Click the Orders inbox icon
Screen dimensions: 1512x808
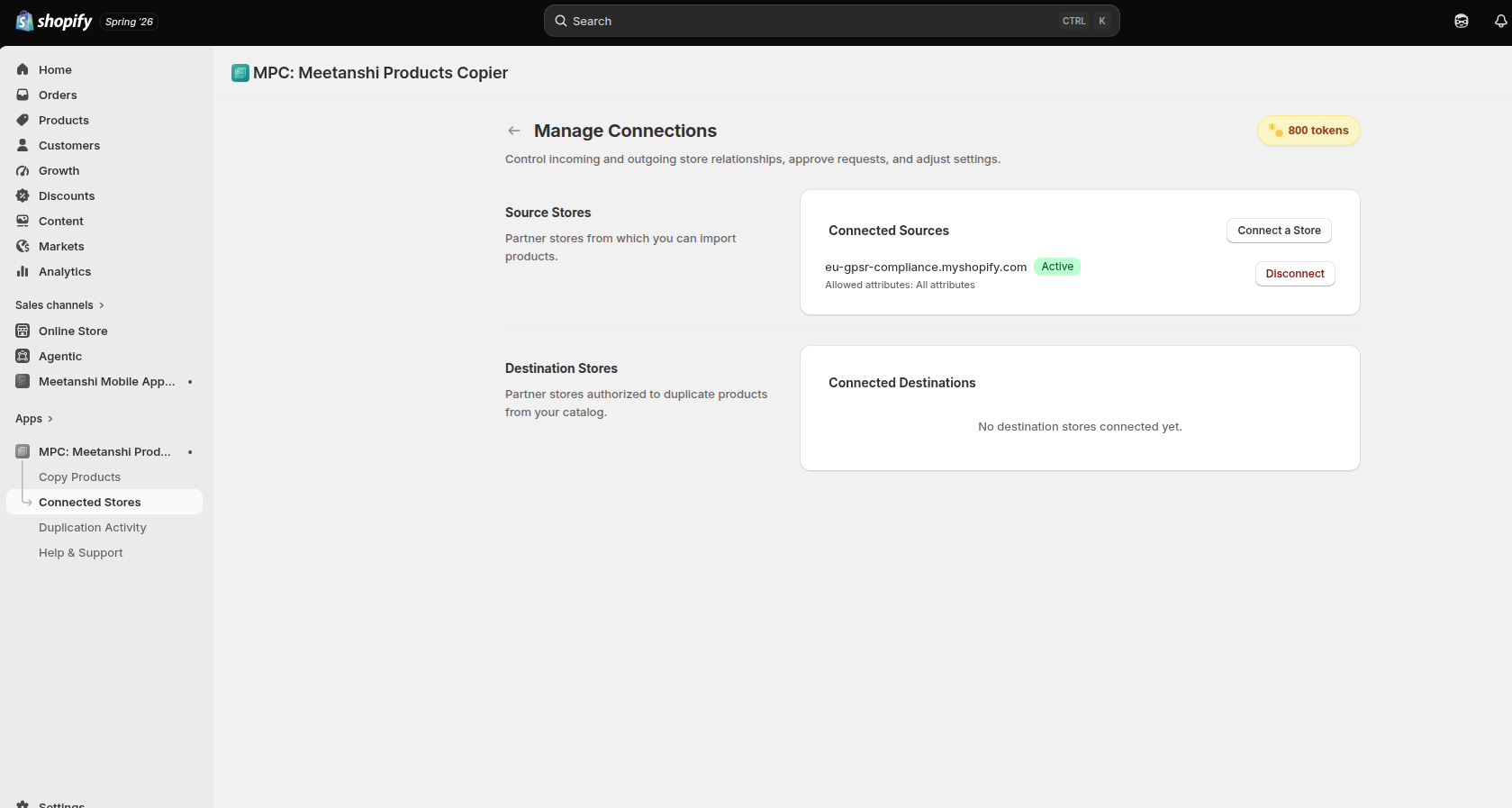[x=23, y=95]
